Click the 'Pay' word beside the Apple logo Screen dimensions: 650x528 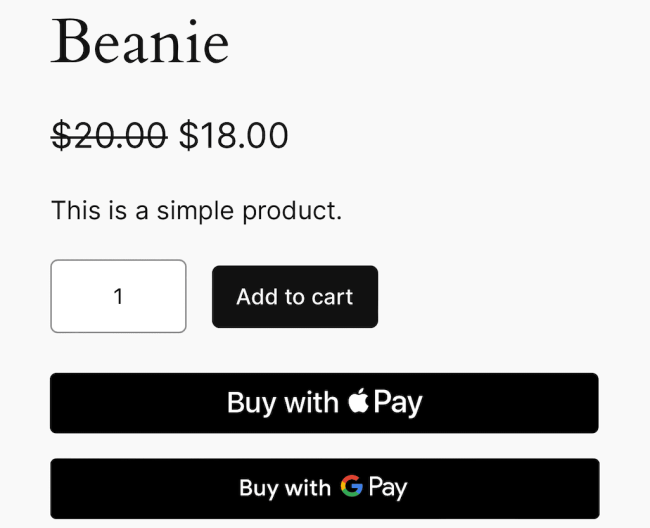(x=398, y=403)
